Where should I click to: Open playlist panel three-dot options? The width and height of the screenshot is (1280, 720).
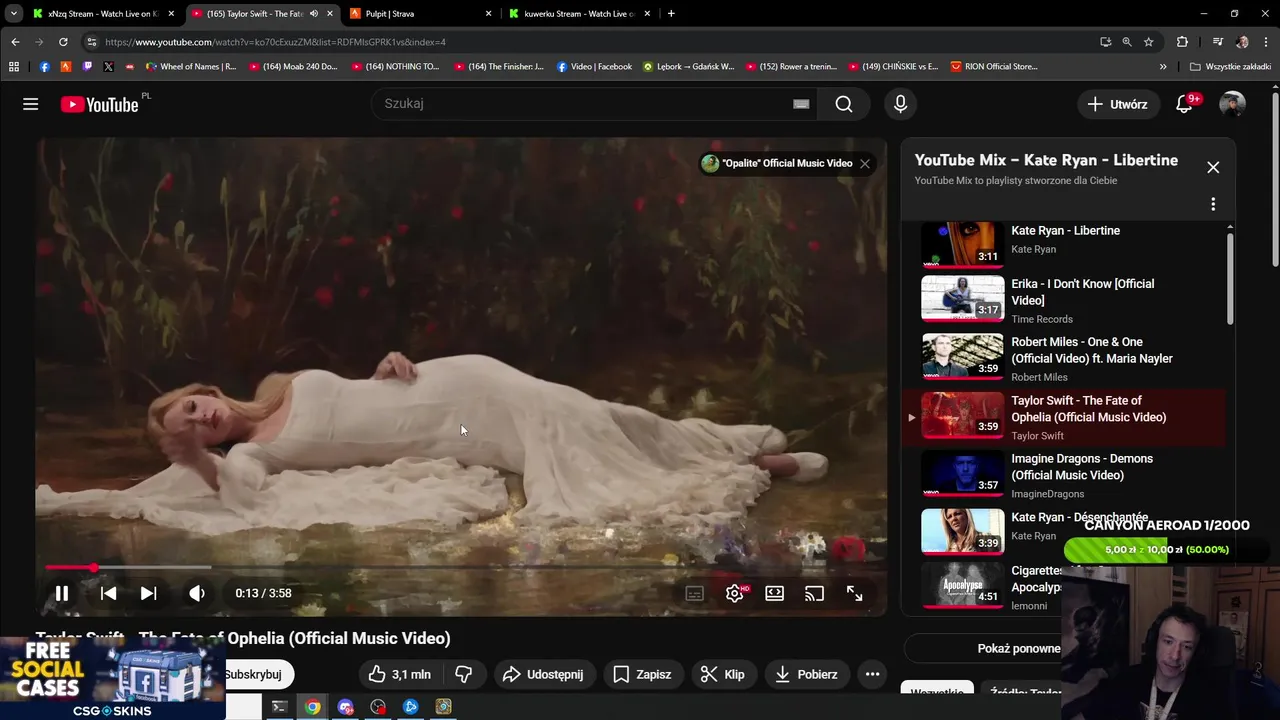1213,204
